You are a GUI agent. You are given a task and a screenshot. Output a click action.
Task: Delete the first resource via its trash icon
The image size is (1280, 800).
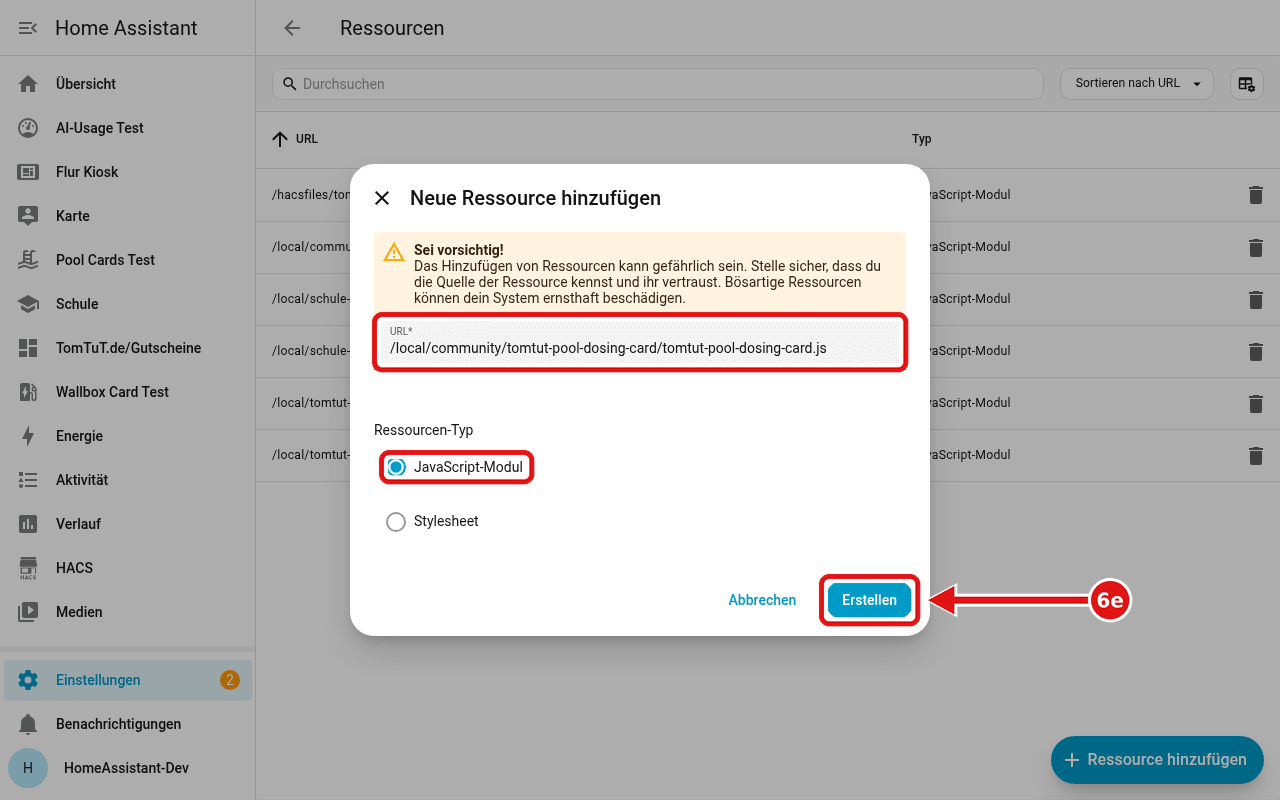(1256, 195)
